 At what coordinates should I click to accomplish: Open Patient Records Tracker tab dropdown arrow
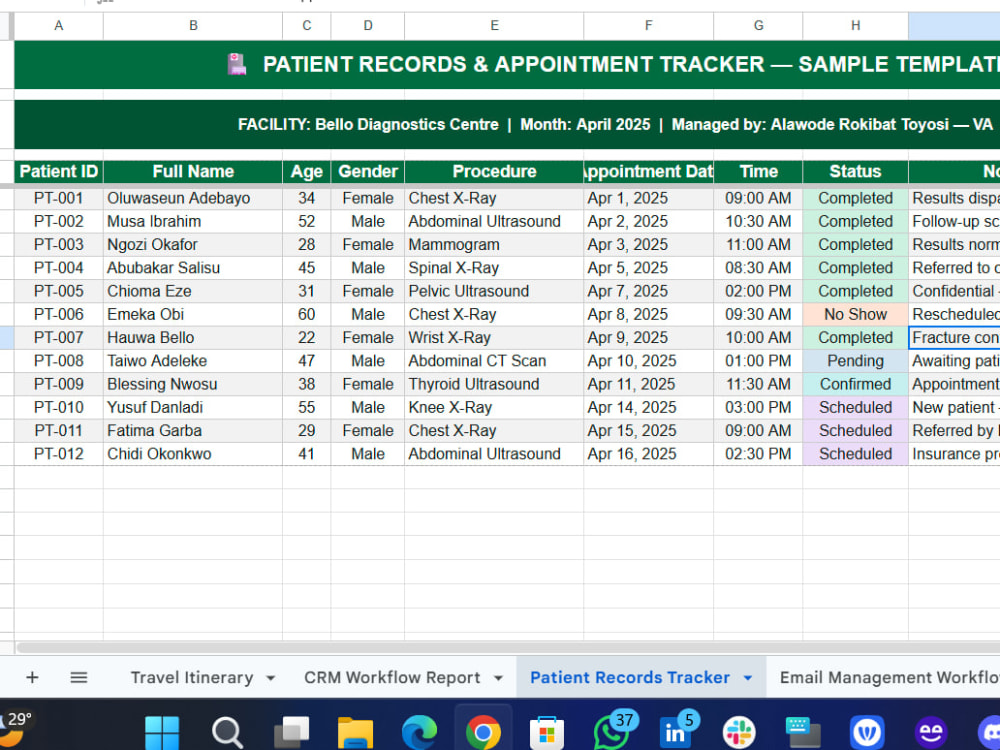tap(747, 678)
